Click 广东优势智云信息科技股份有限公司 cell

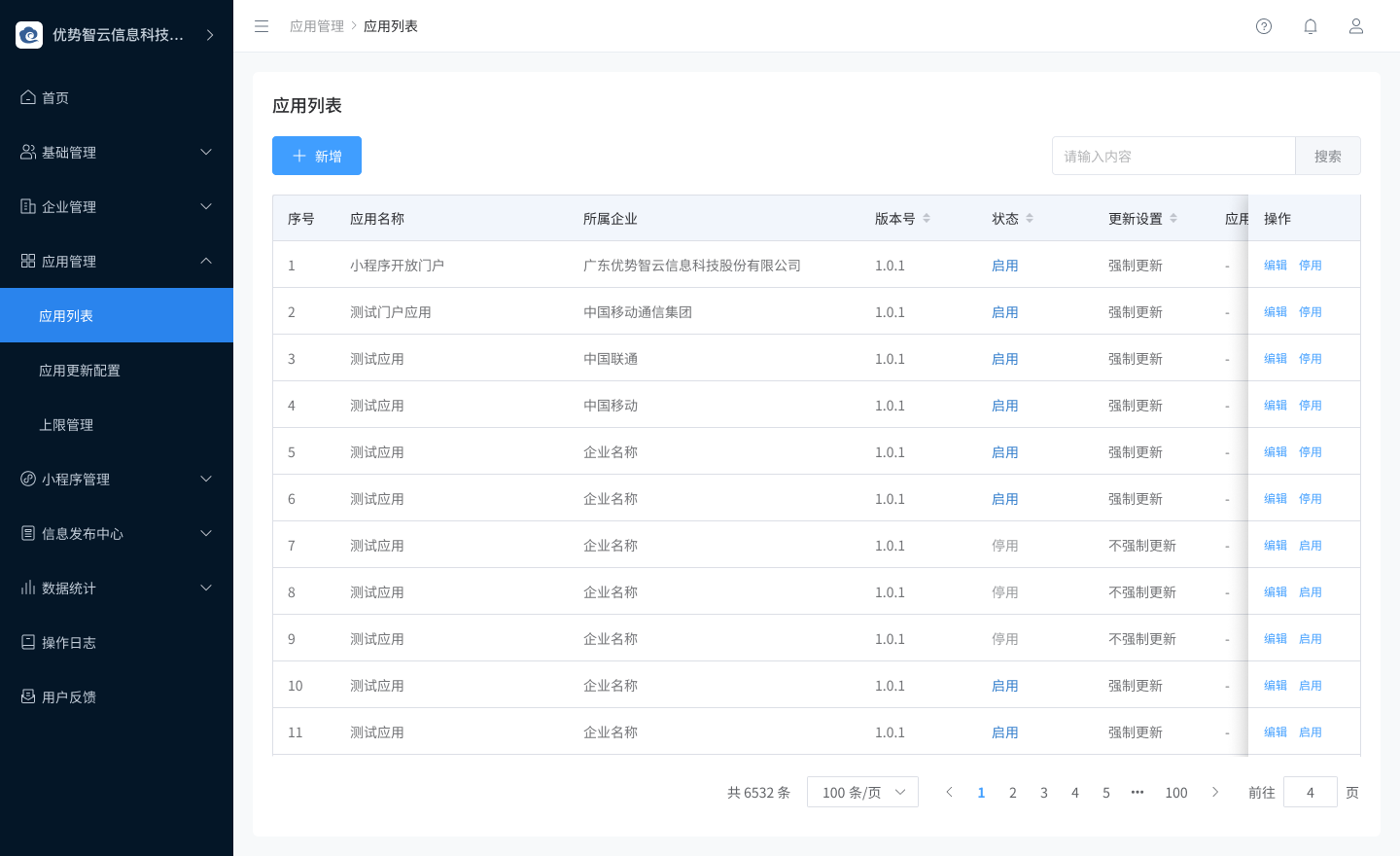point(692,265)
